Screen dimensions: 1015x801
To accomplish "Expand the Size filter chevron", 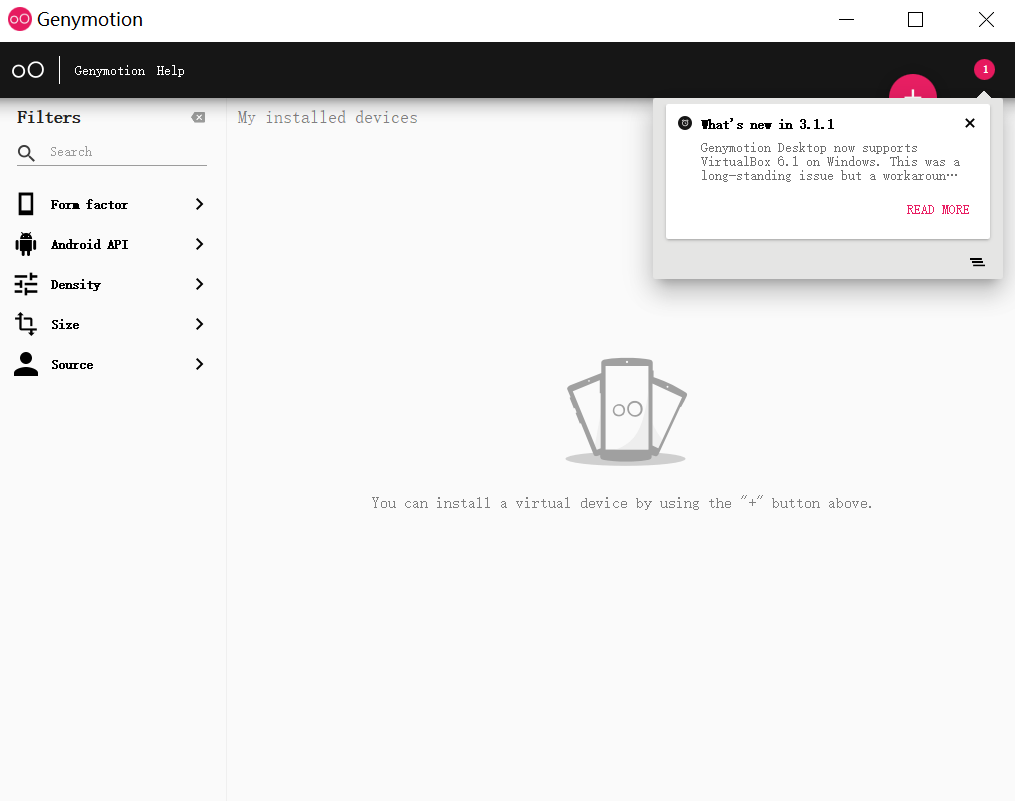I will (x=199, y=324).
